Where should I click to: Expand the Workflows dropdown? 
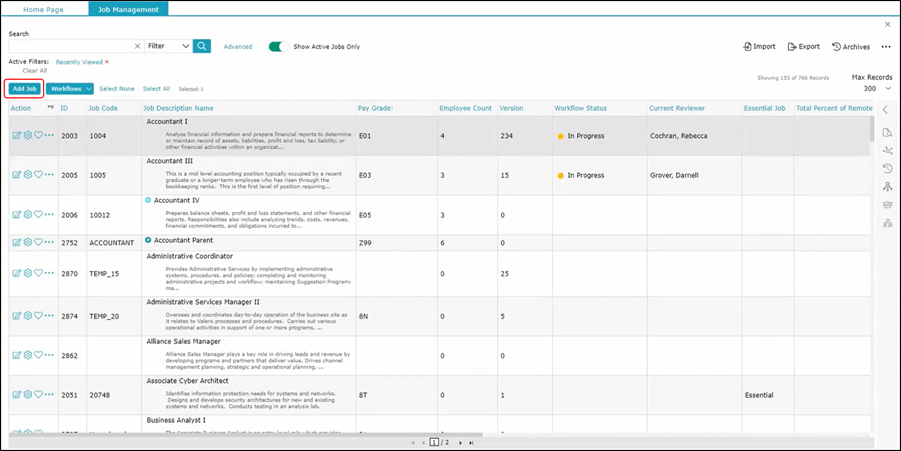click(70, 89)
